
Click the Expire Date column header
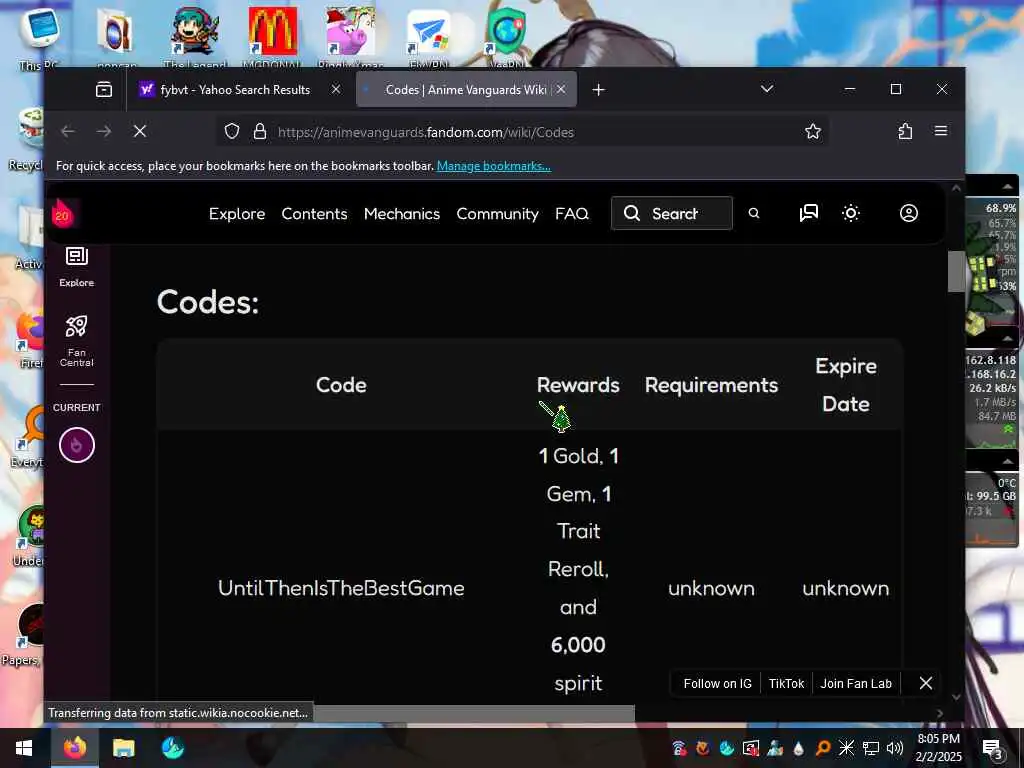846,385
